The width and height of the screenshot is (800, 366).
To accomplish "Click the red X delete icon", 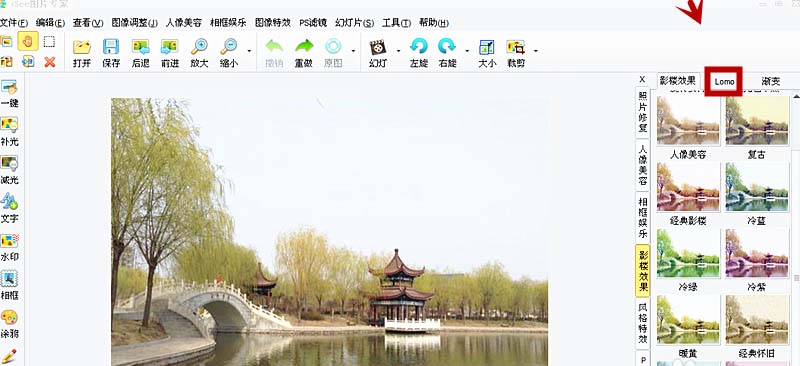I will click(49, 62).
